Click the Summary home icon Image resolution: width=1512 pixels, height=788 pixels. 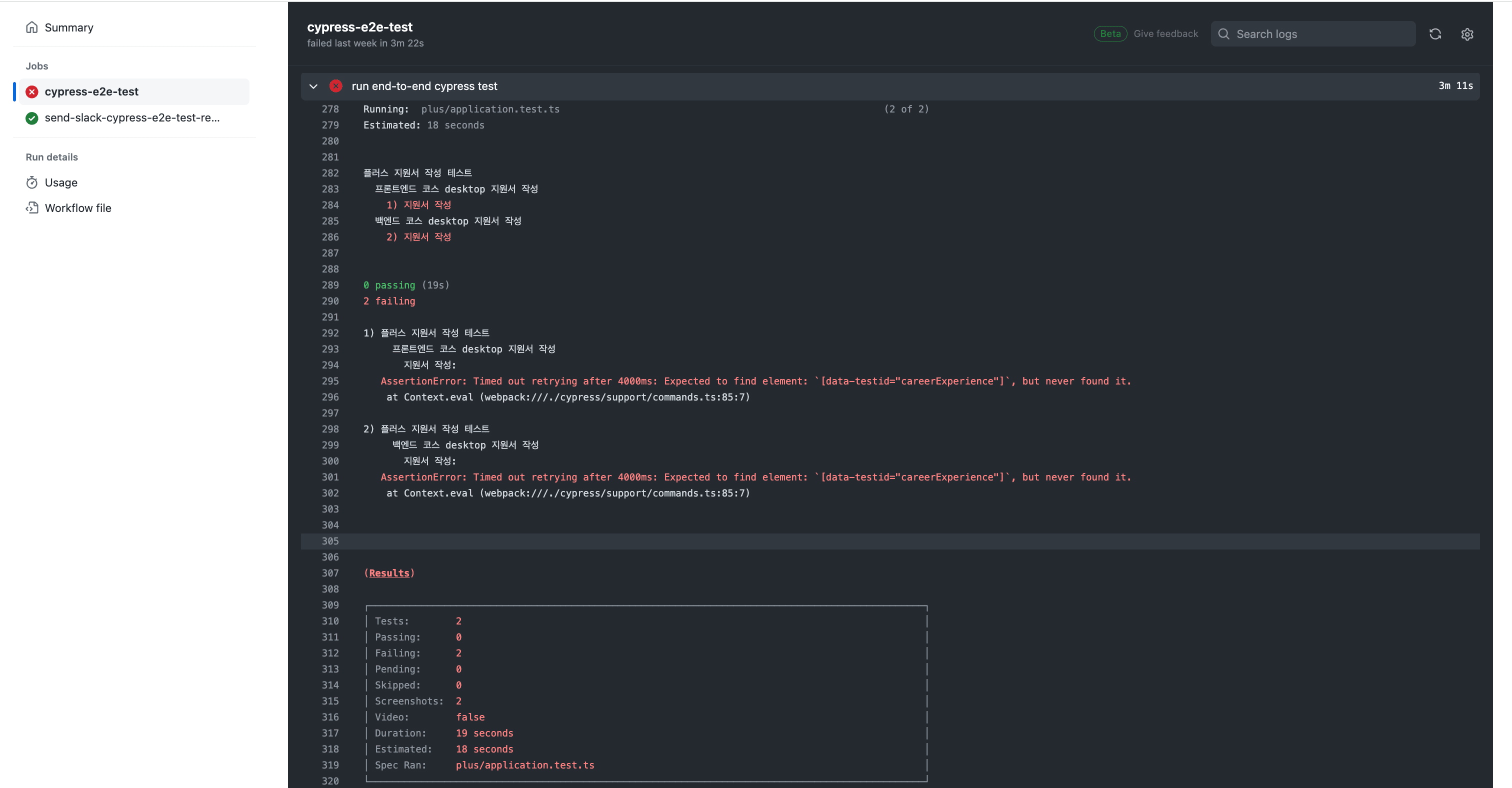point(31,27)
